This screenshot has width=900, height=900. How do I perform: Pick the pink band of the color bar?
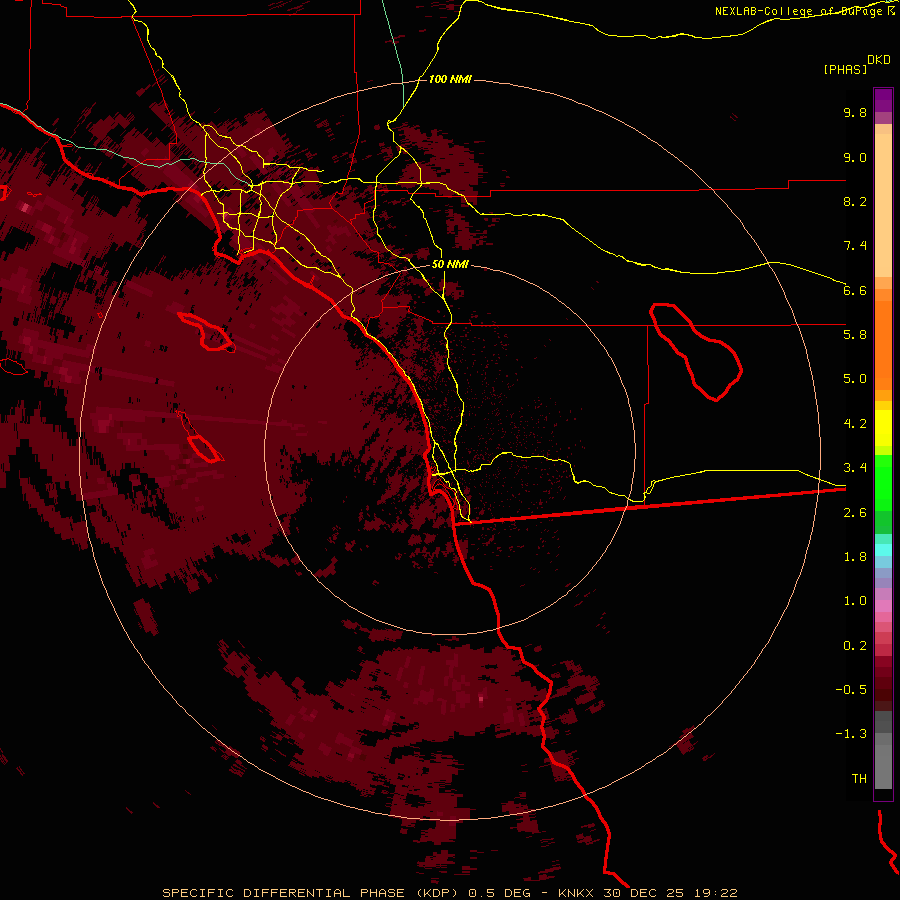[883, 606]
